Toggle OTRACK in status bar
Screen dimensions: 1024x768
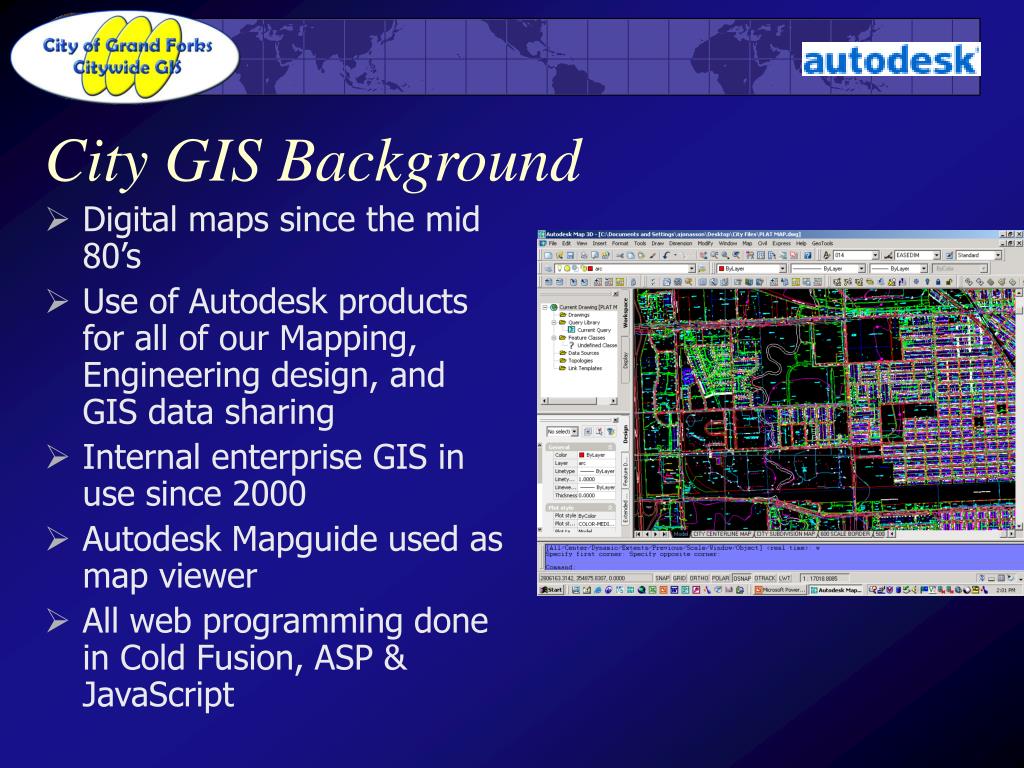[x=765, y=578]
